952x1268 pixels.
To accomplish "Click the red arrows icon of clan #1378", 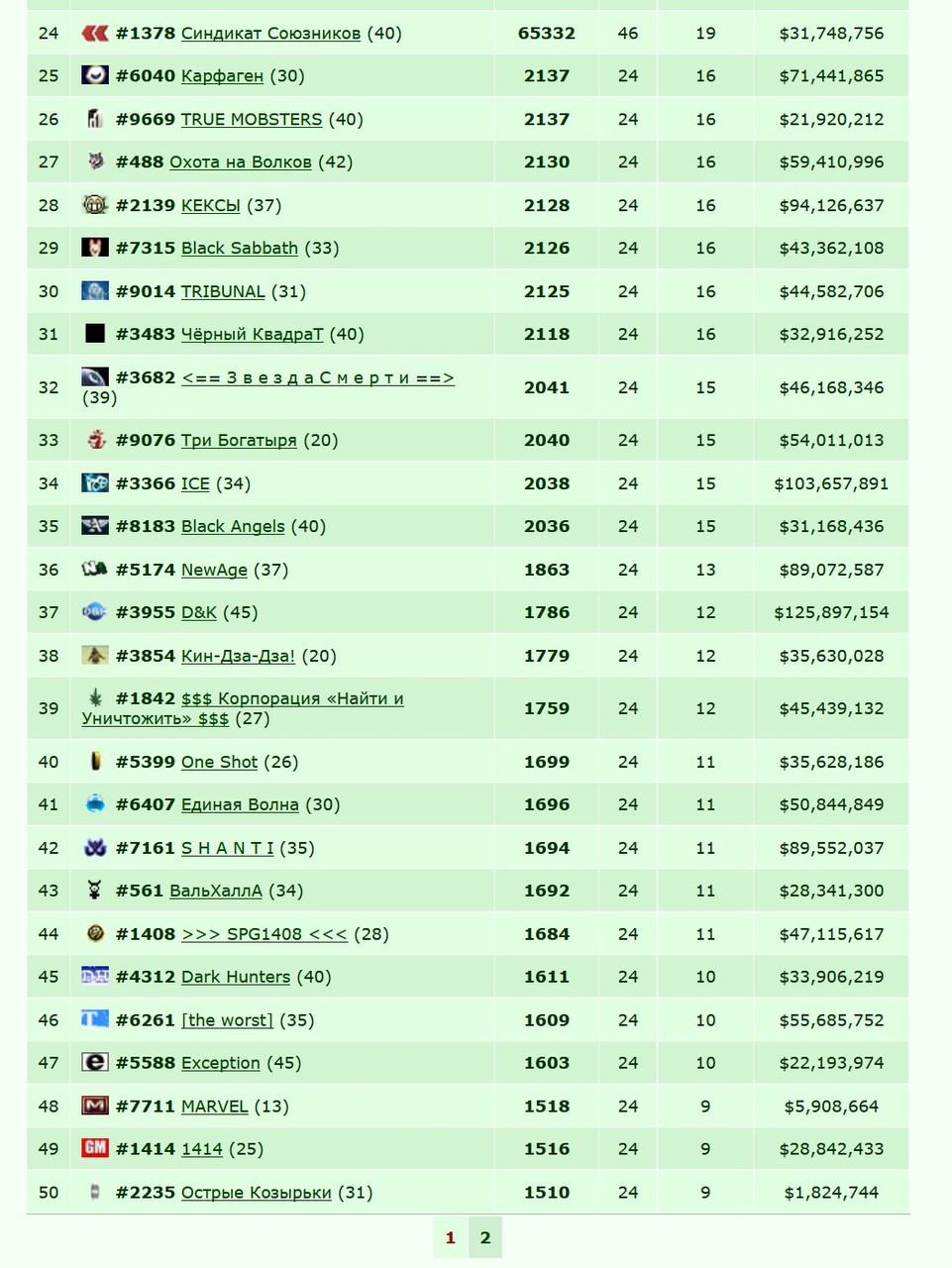I will (x=95, y=34).
